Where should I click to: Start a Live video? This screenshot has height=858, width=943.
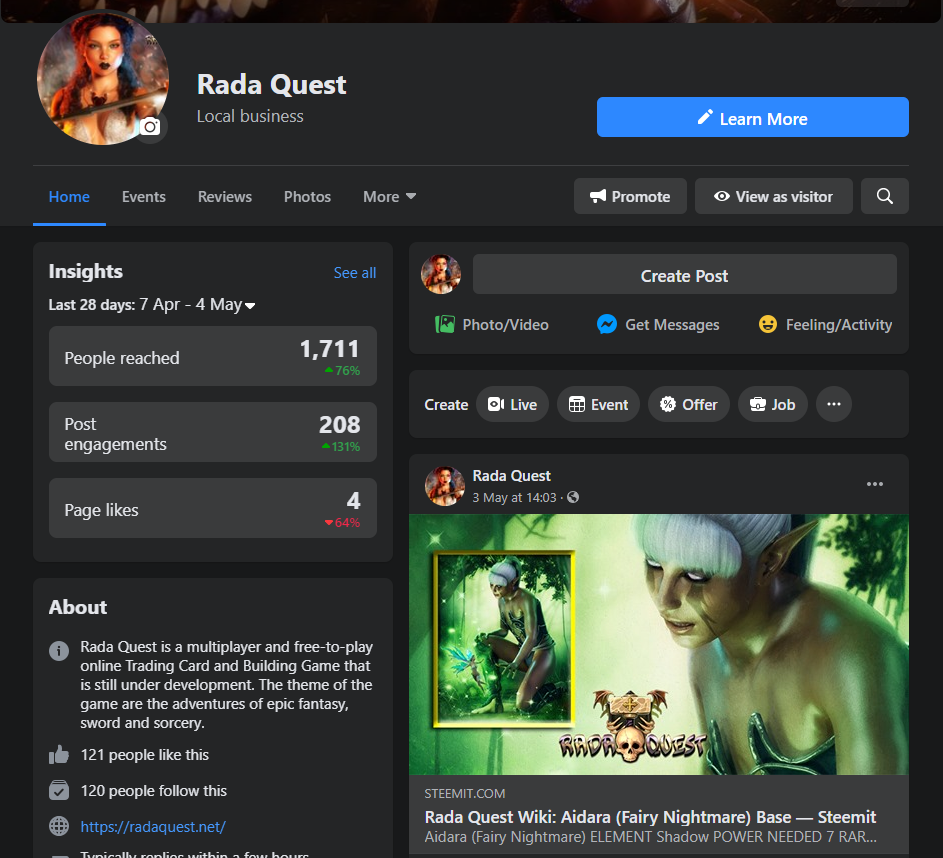[x=512, y=405]
